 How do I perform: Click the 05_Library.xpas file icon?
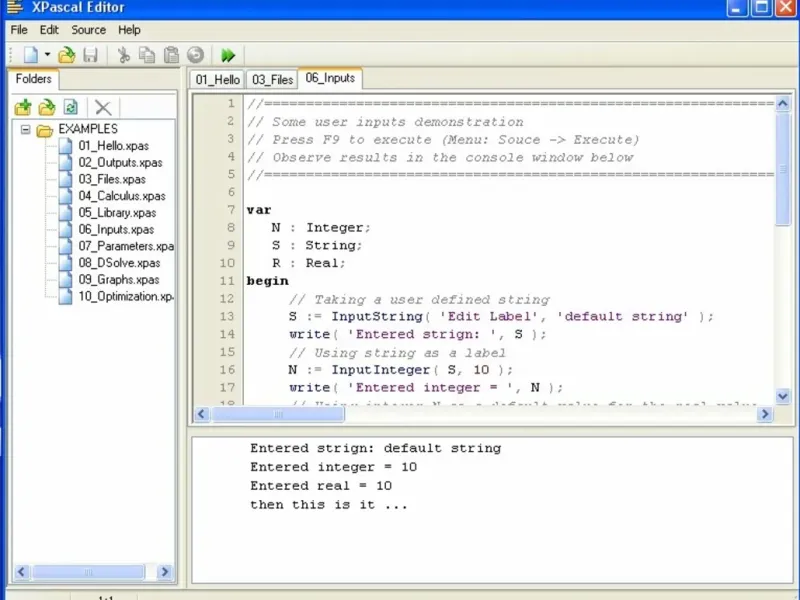pos(65,213)
